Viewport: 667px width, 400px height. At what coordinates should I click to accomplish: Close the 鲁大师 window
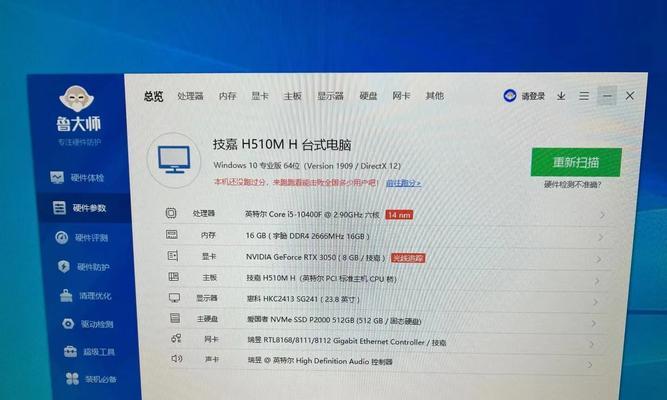tap(630, 96)
